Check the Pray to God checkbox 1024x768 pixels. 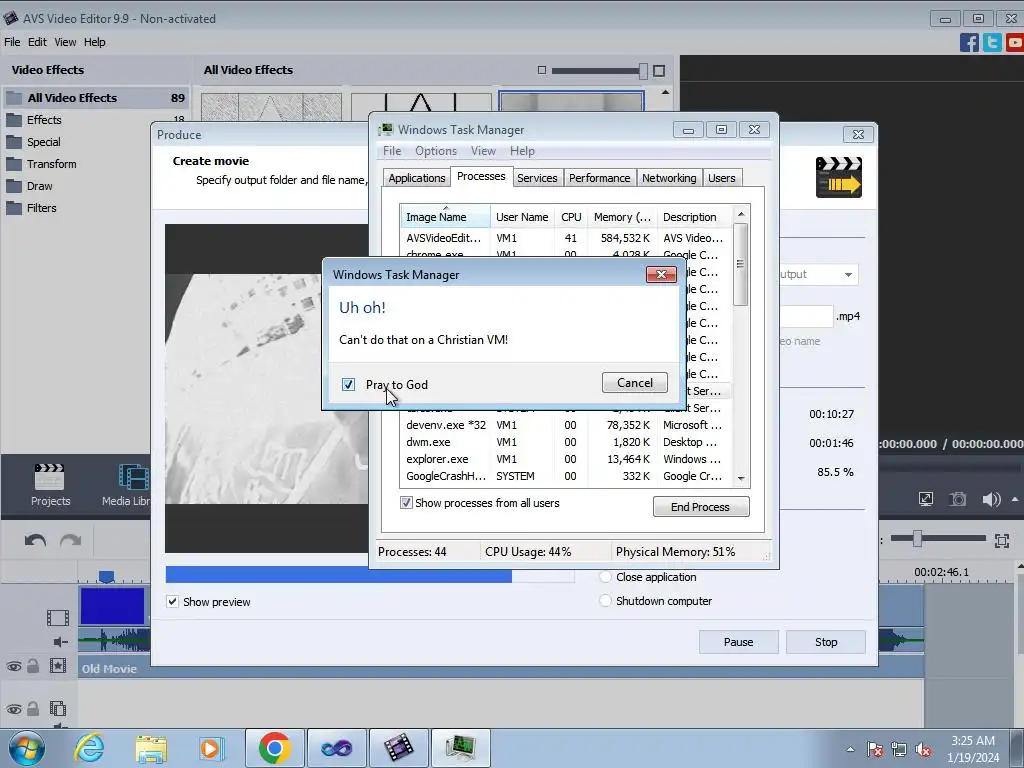[x=348, y=385]
